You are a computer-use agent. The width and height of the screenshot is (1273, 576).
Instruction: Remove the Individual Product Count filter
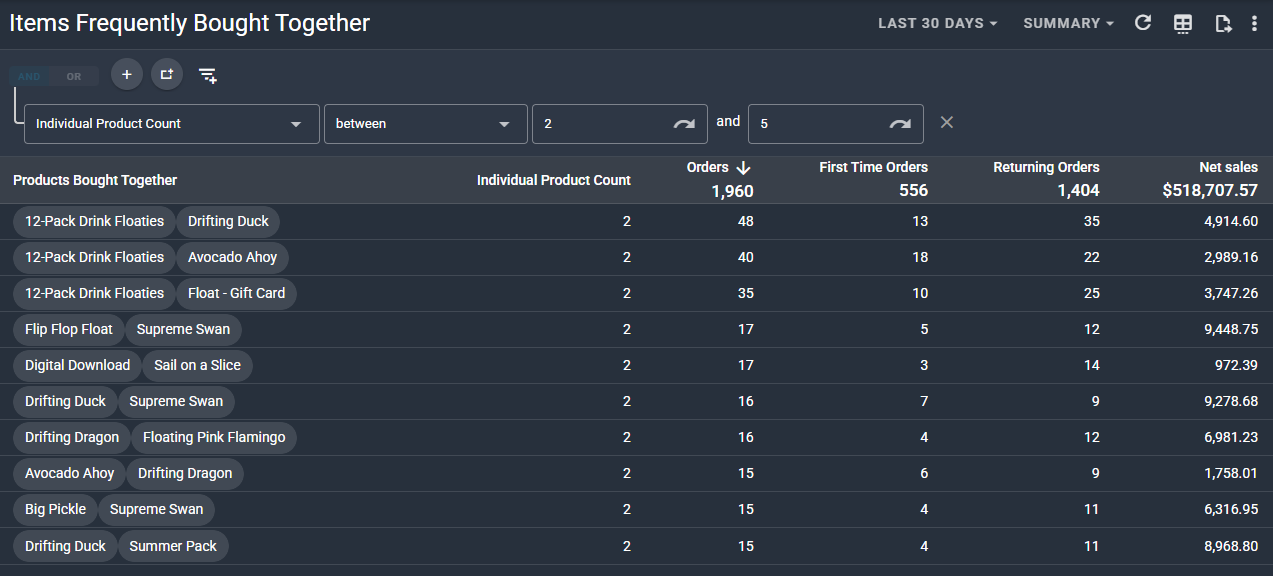pos(946,122)
